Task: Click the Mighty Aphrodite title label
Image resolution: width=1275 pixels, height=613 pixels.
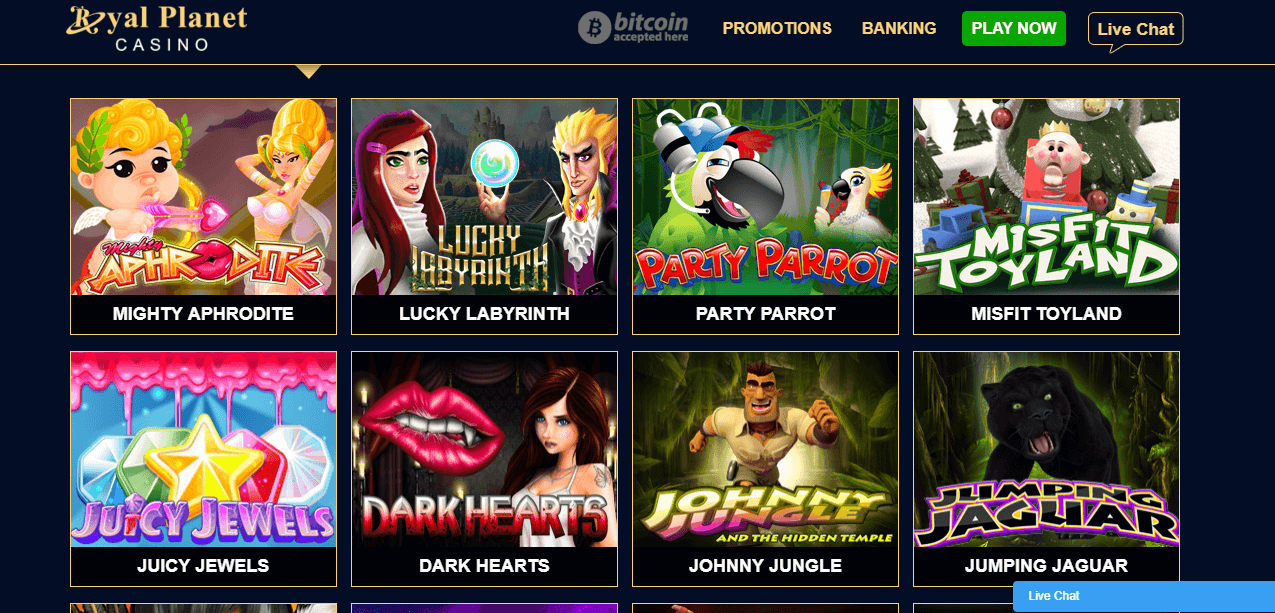Action: (203, 314)
